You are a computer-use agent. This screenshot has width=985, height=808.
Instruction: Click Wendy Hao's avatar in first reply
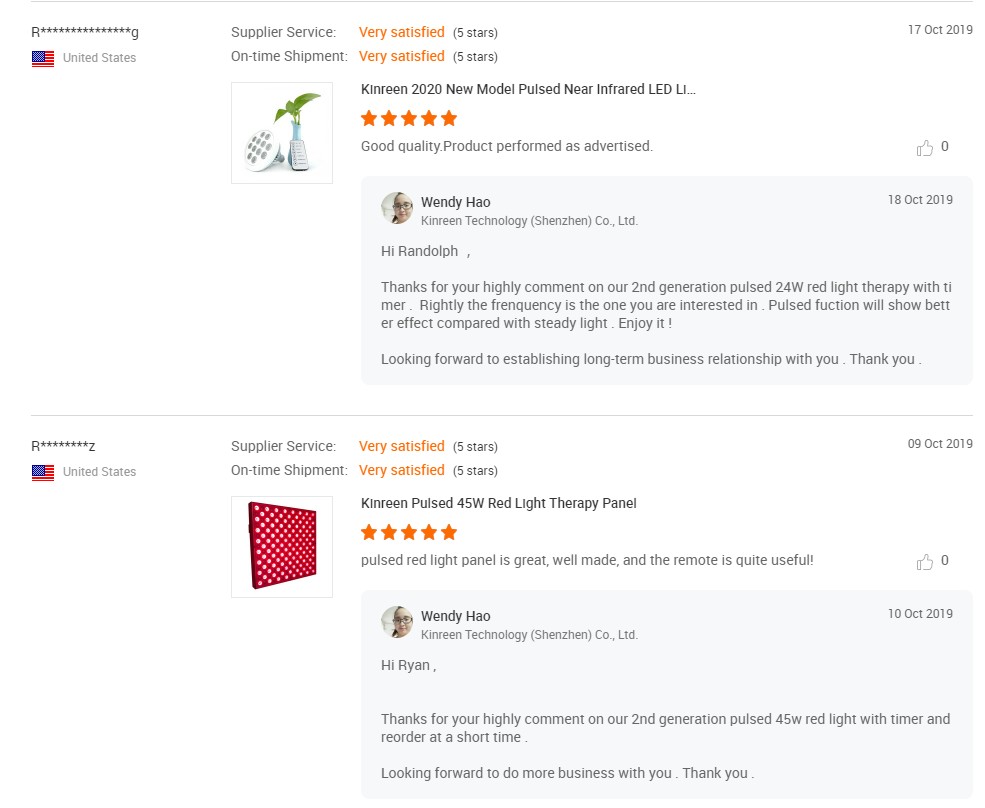click(x=397, y=208)
